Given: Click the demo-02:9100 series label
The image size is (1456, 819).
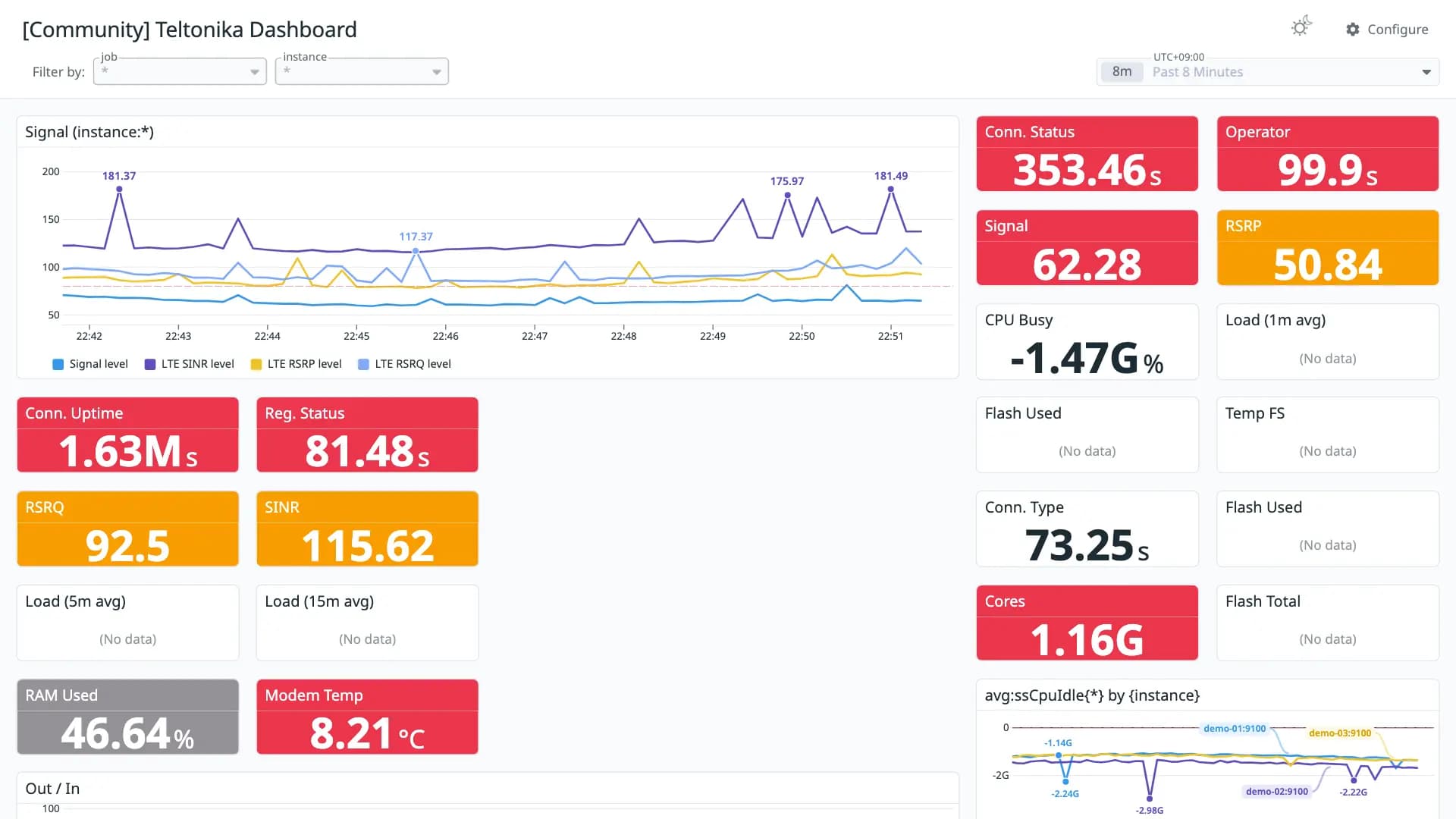Looking at the screenshot, I should 1276,792.
